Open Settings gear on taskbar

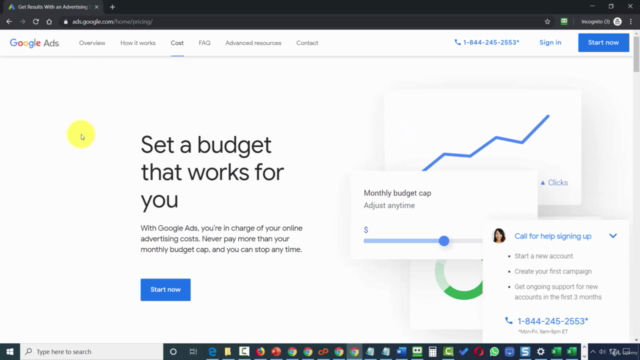point(540,351)
